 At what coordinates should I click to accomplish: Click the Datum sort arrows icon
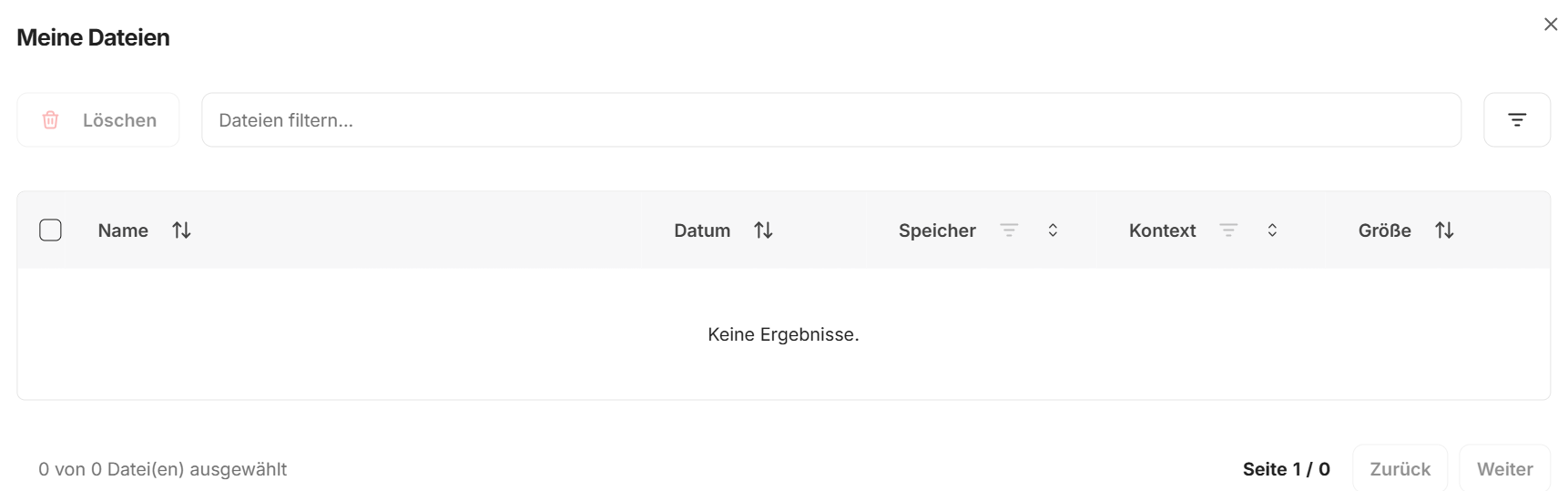pos(763,230)
